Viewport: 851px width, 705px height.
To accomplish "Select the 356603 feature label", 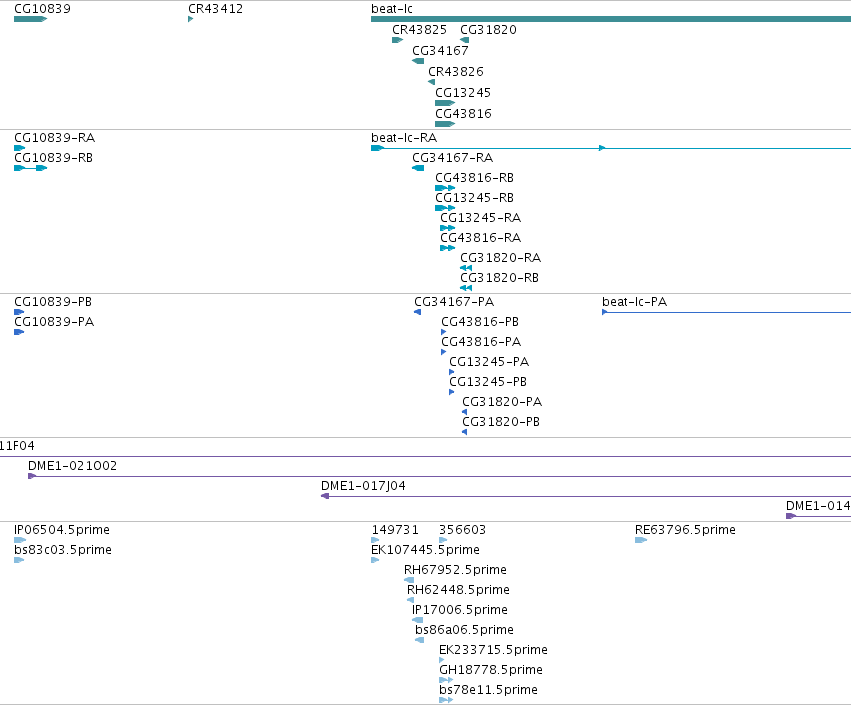I will [462, 530].
